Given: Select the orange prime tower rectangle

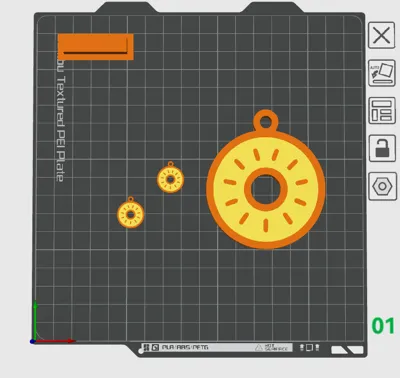Looking at the screenshot, I should click(x=96, y=47).
